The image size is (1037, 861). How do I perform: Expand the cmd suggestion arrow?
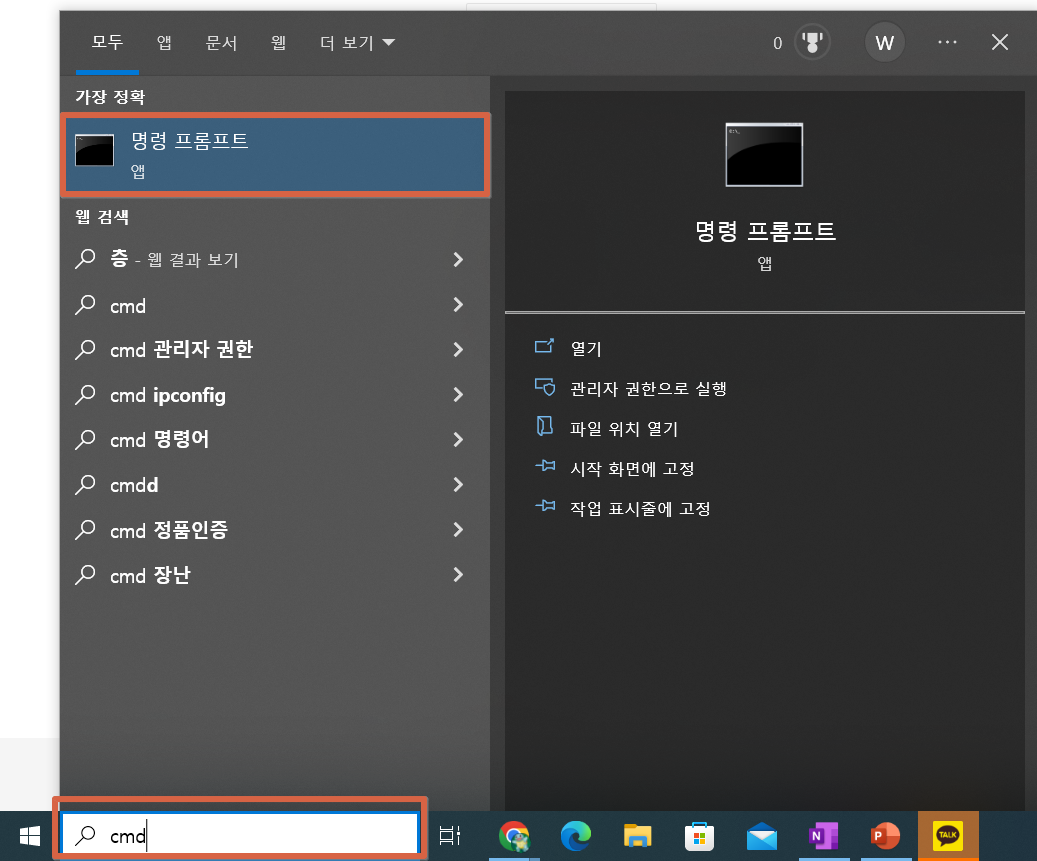pos(458,305)
